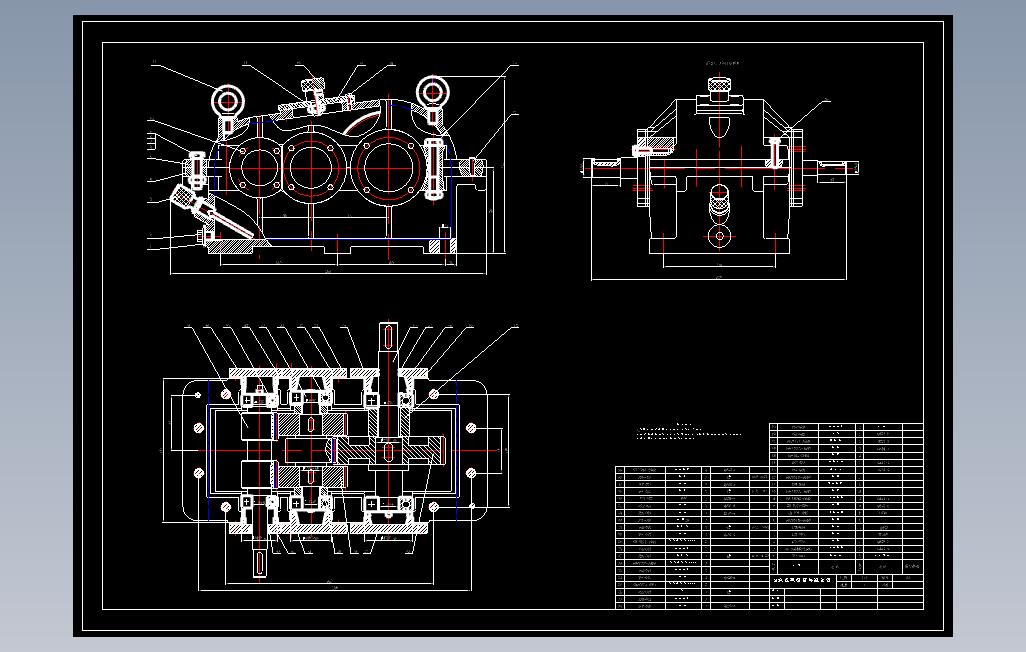Select the top plan view showing the shafts

(x=337, y=457)
